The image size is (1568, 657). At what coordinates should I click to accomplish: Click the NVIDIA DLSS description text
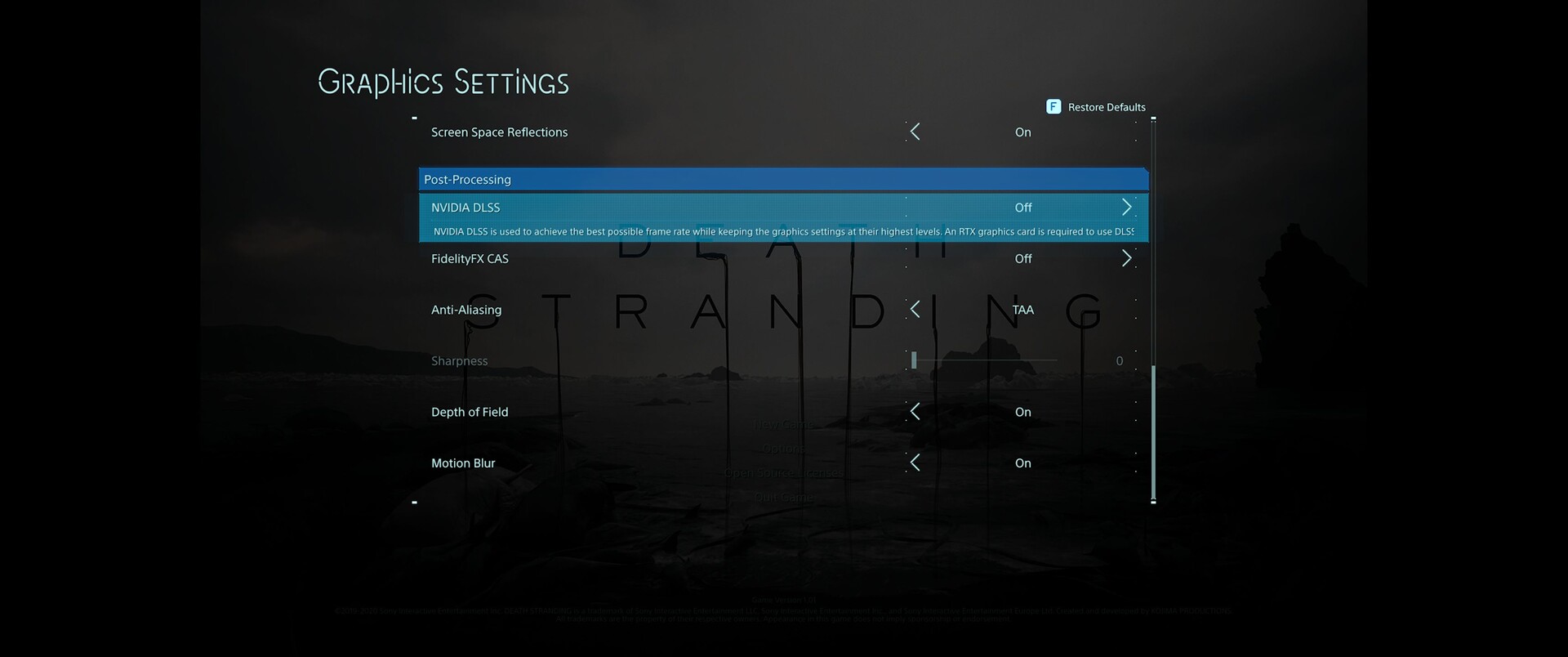point(783,231)
